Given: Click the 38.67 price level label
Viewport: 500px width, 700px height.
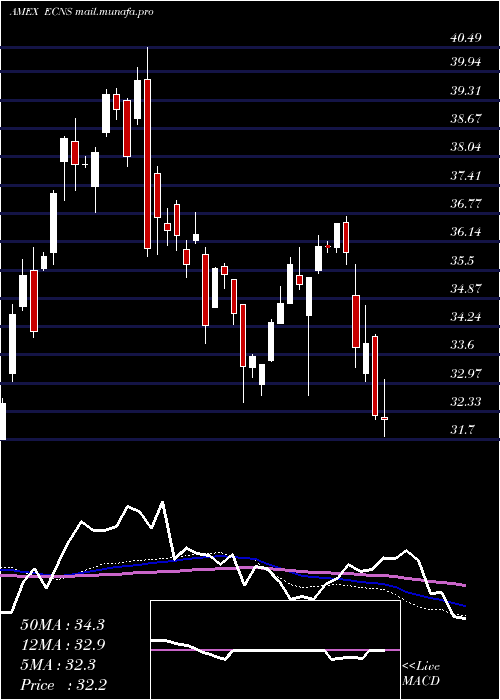Looking at the screenshot, I should [x=466, y=119].
